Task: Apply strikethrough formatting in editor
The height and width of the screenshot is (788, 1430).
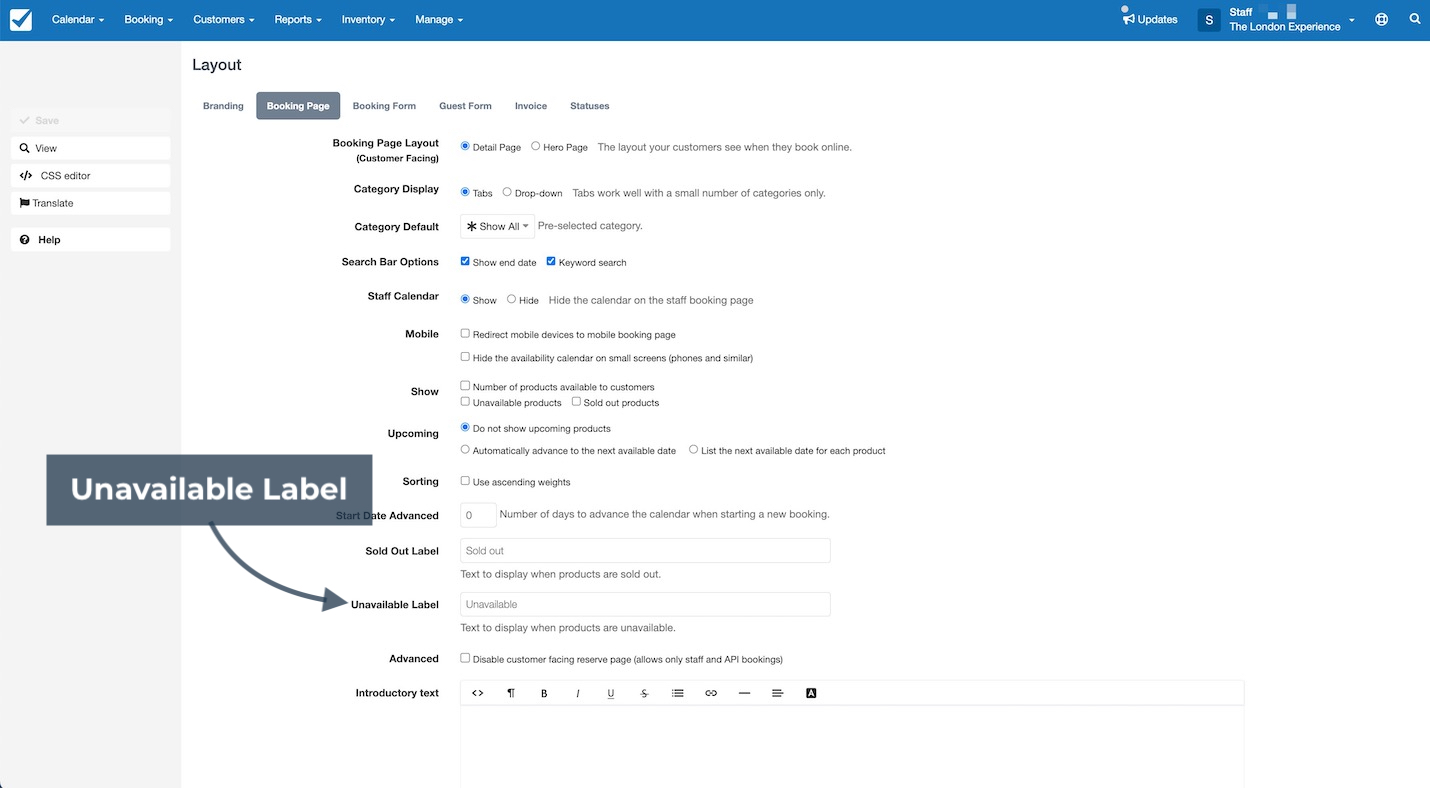Action: [x=644, y=693]
